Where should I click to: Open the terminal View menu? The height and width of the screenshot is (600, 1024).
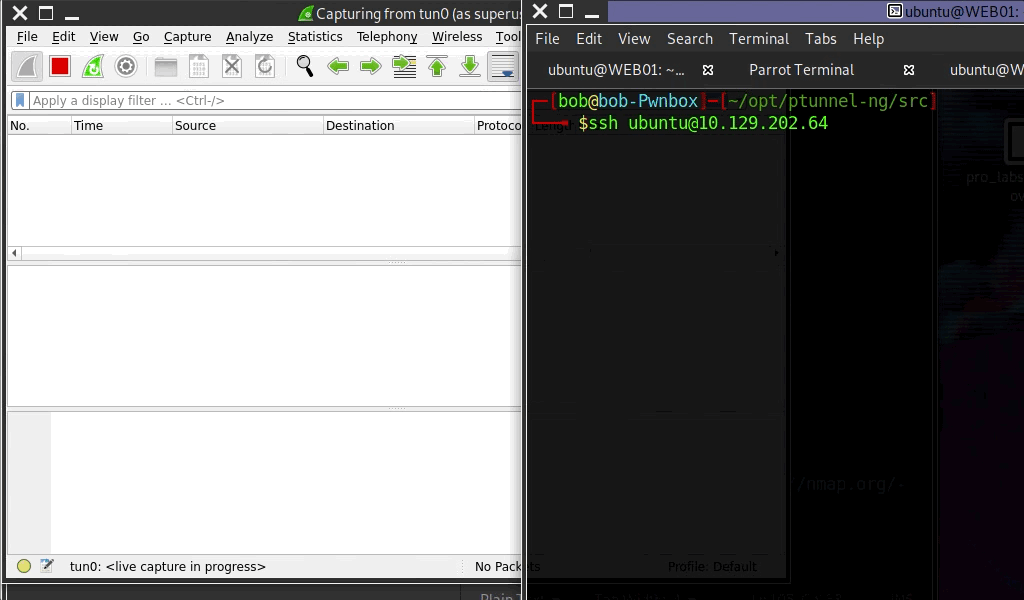pos(634,39)
